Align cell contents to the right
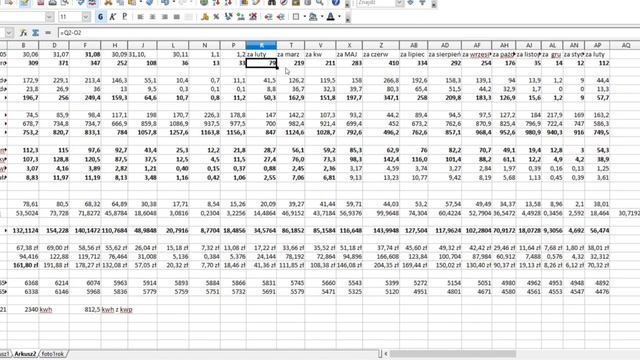This screenshot has width=640, height=360. (164, 17)
